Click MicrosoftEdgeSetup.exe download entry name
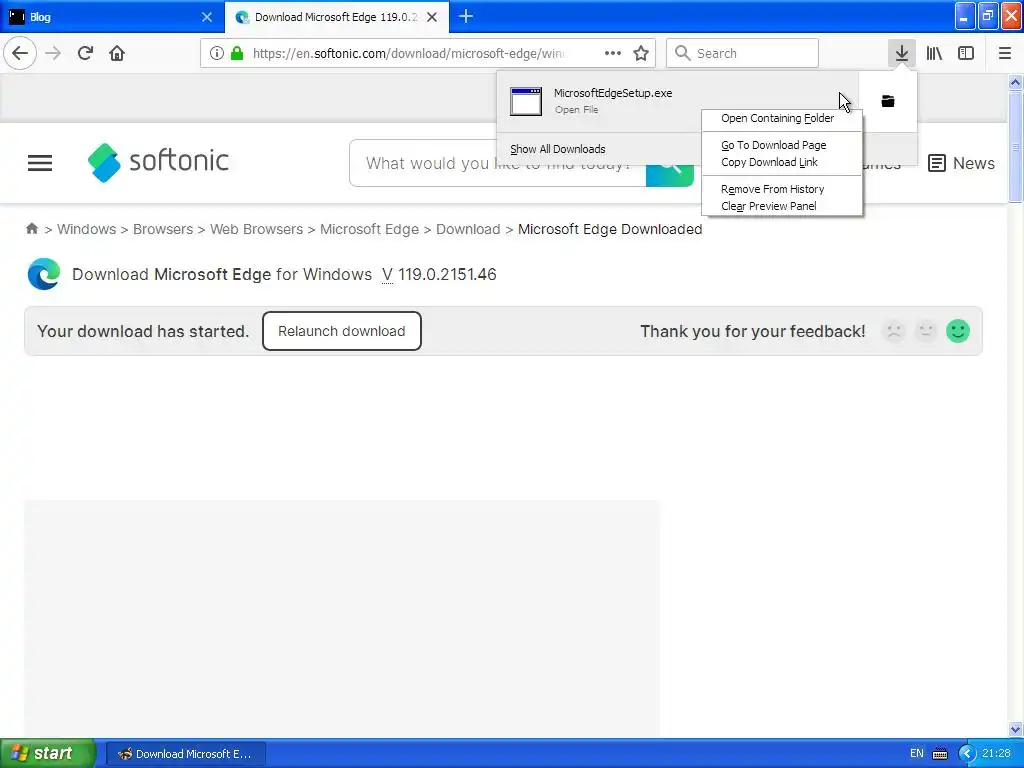The image size is (1024, 768). 613,93
